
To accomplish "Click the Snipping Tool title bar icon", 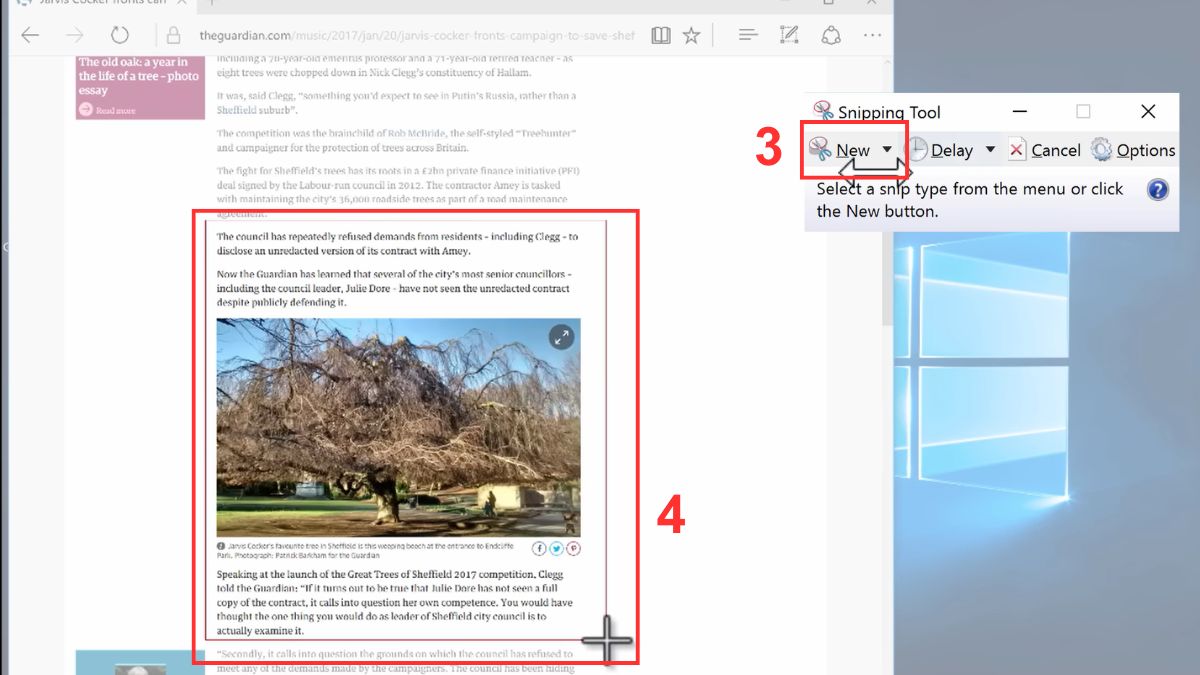I will point(823,111).
